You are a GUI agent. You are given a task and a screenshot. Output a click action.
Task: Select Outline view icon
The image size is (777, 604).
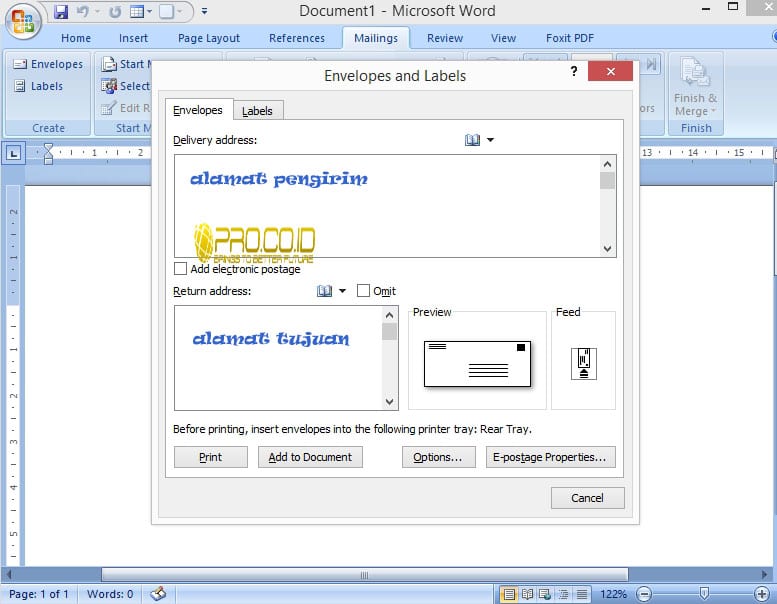coord(563,594)
